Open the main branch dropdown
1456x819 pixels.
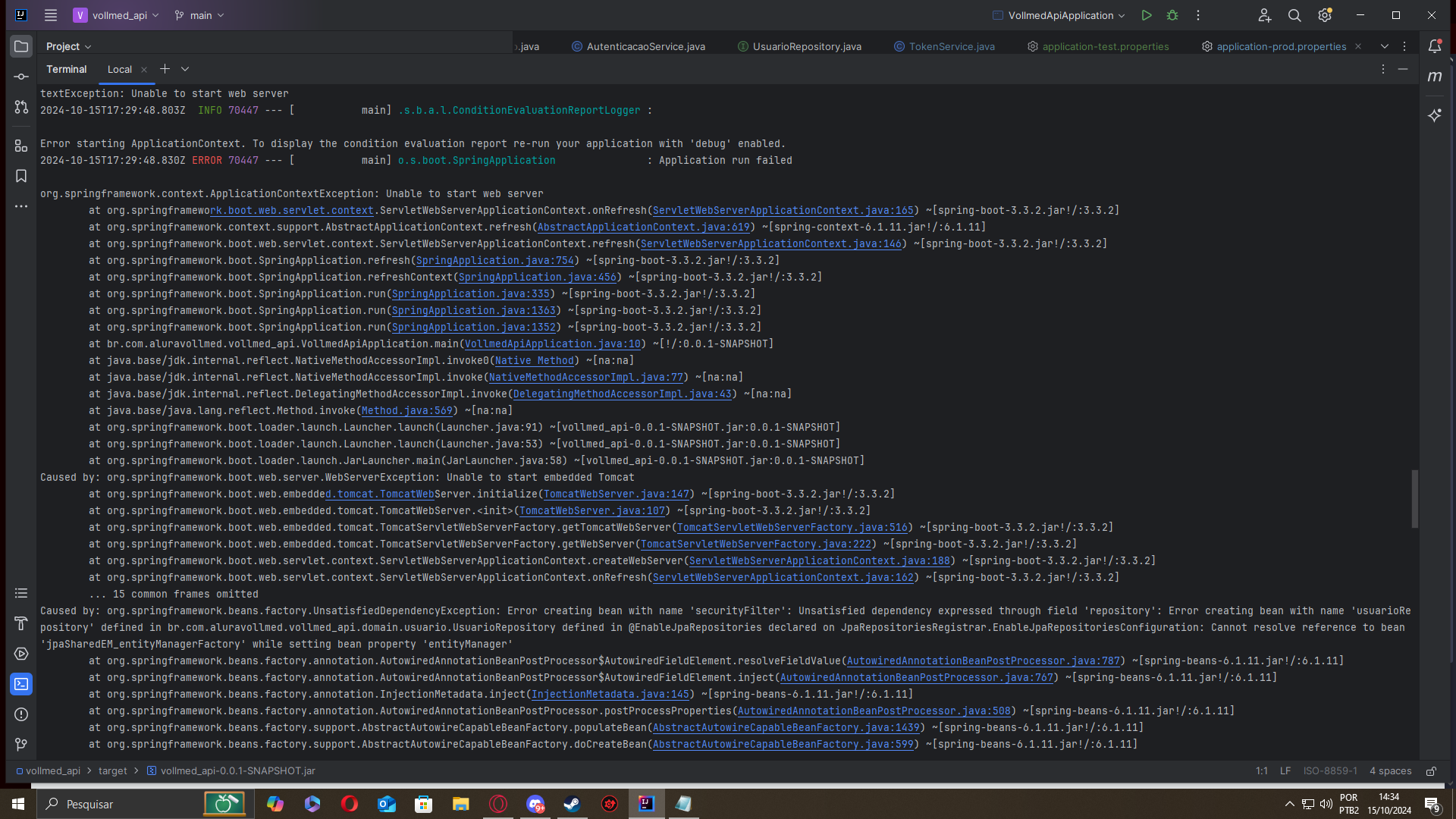(x=199, y=15)
